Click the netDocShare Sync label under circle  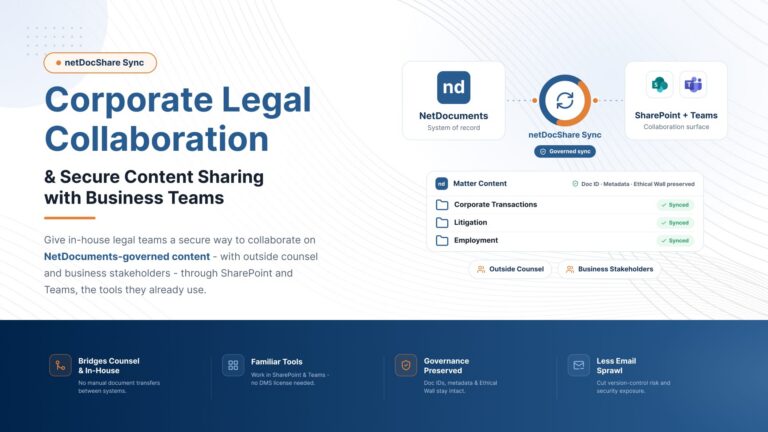[x=565, y=135]
